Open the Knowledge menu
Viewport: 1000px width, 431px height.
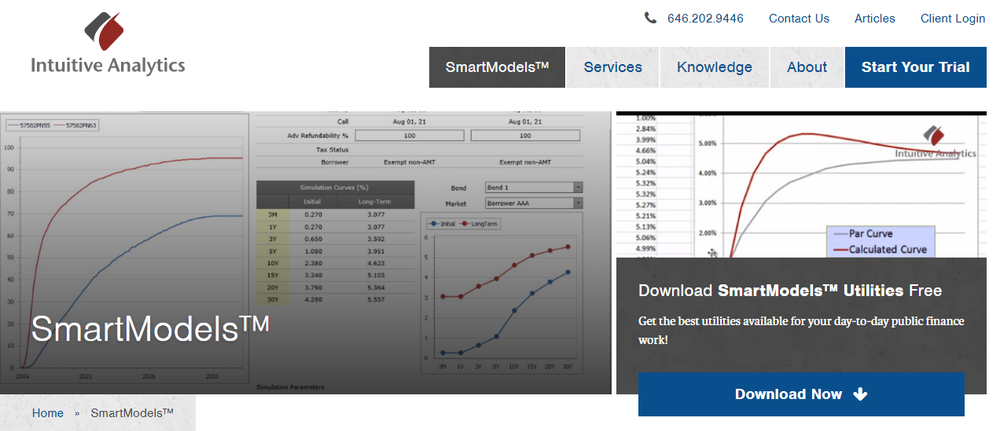(x=714, y=67)
